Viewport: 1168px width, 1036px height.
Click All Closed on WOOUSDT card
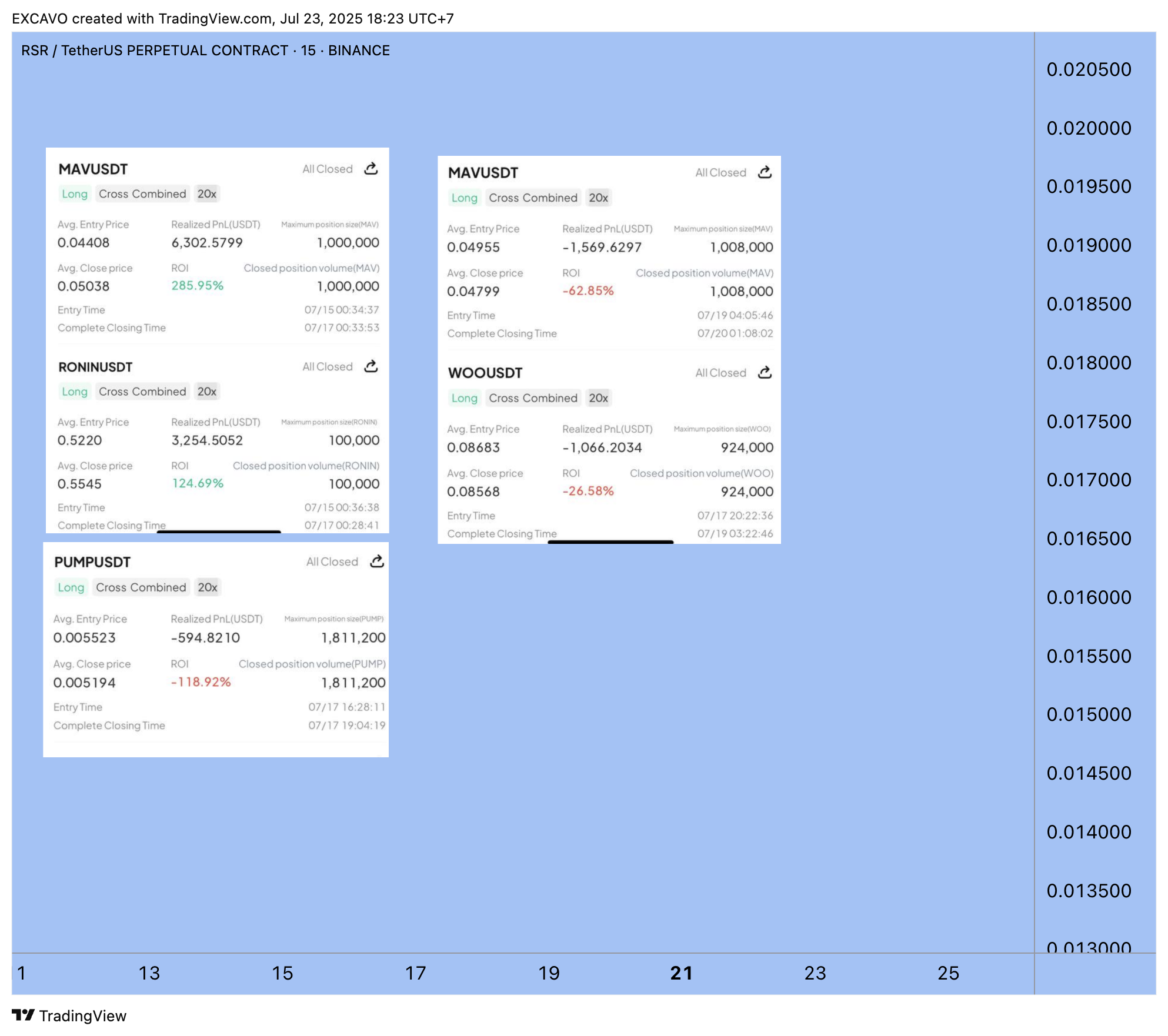pyautogui.click(x=720, y=373)
